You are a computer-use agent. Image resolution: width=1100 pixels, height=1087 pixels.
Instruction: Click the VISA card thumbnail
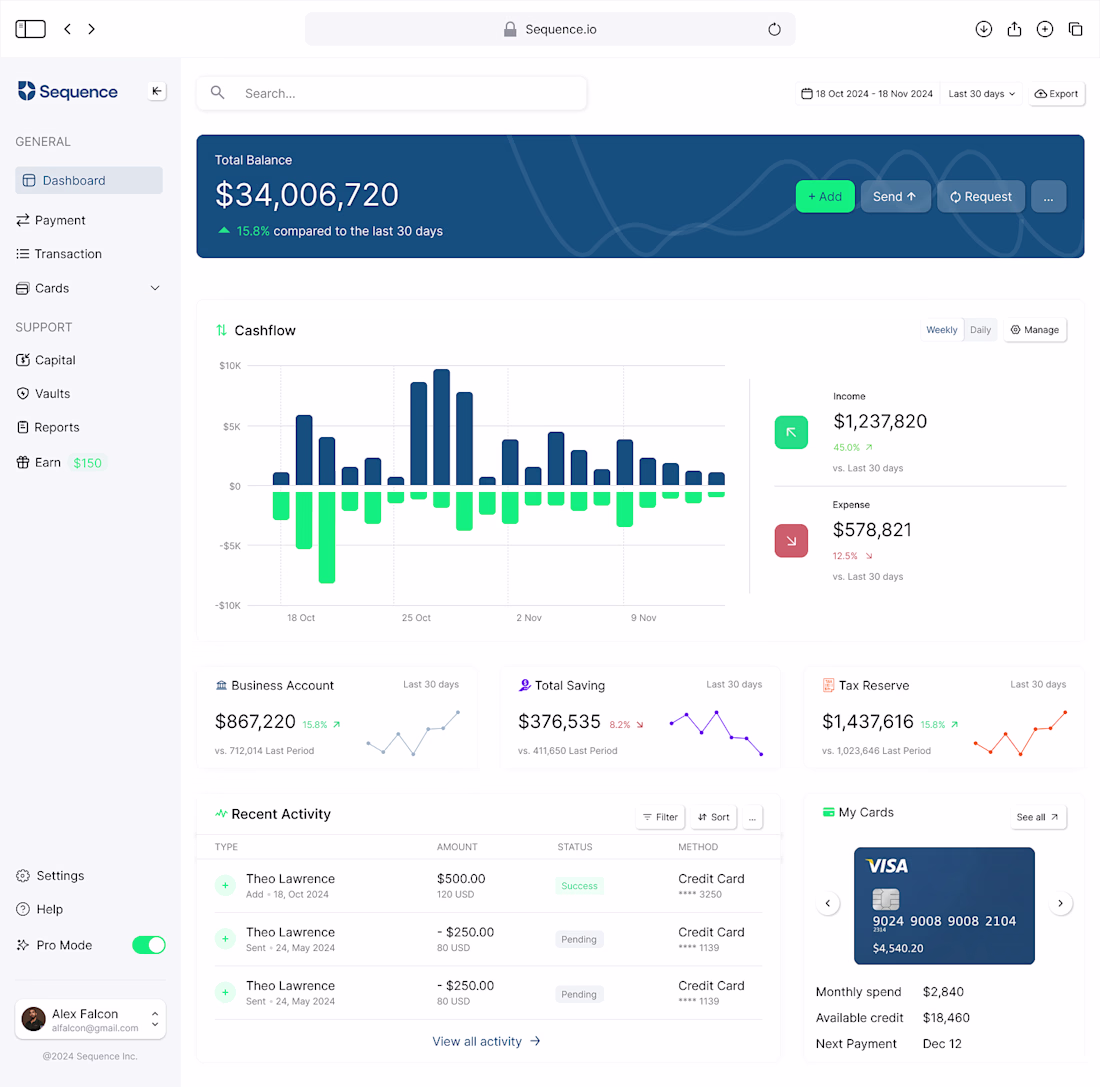pos(944,905)
